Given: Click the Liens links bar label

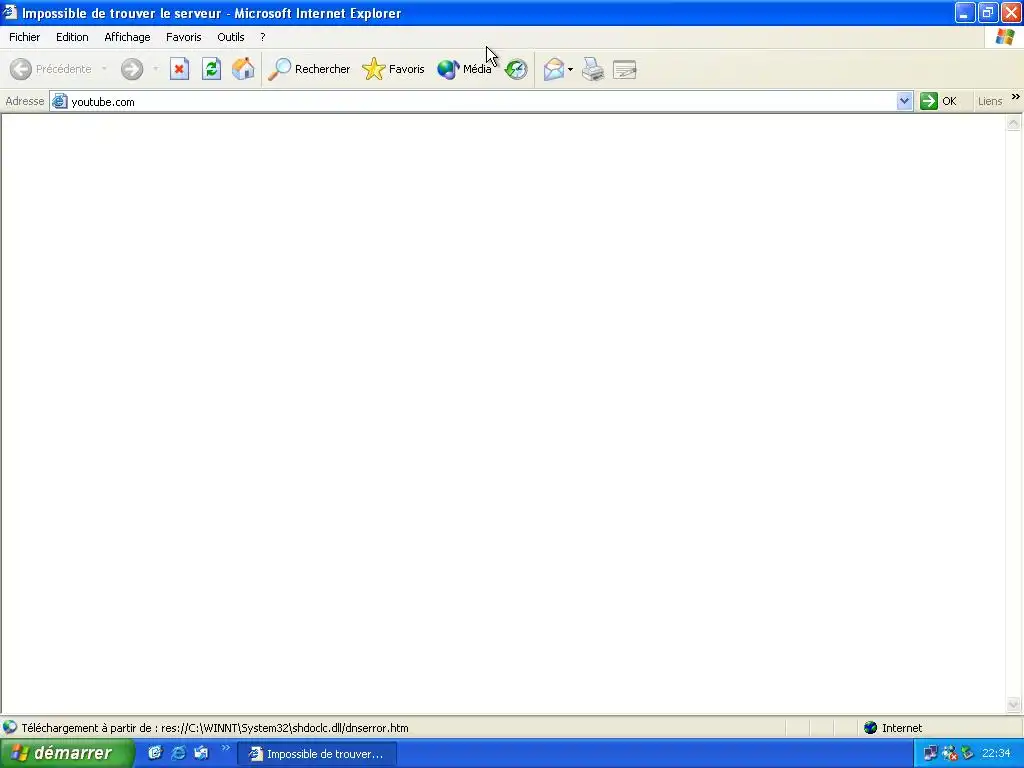Looking at the screenshot, I should [x=989, y=101].
